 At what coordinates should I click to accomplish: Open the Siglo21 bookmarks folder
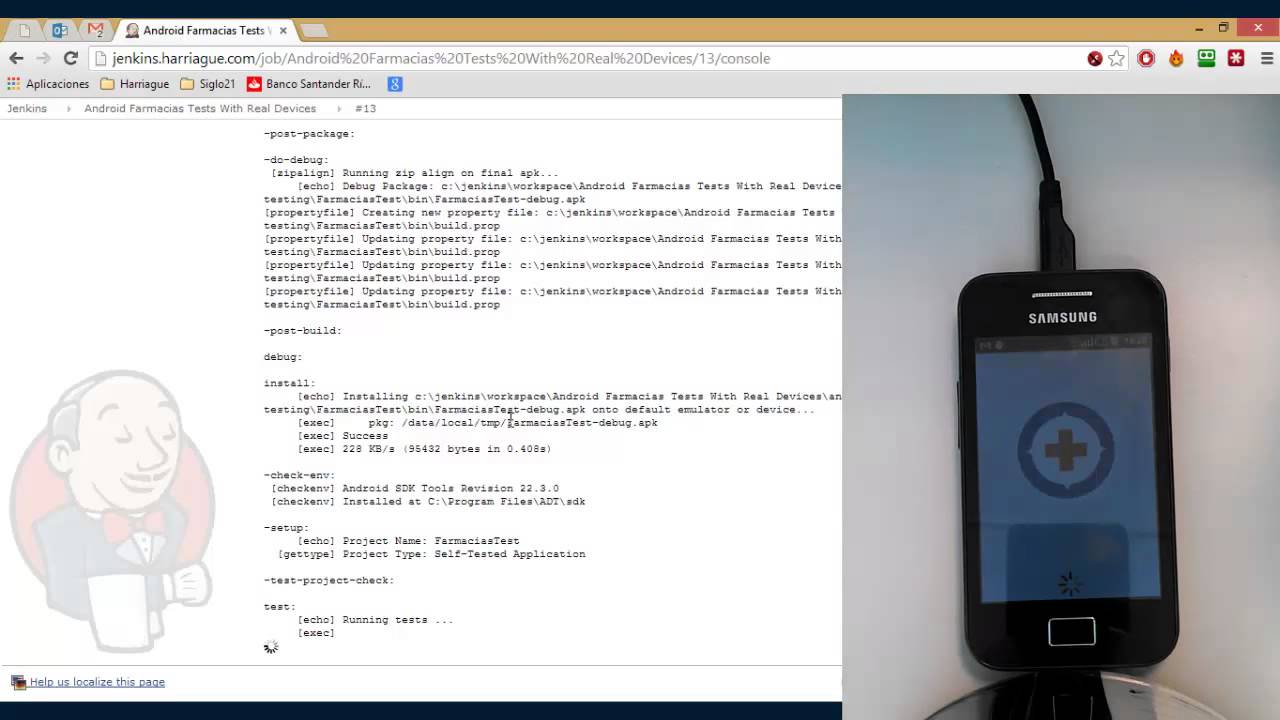[x=208, y=84]
